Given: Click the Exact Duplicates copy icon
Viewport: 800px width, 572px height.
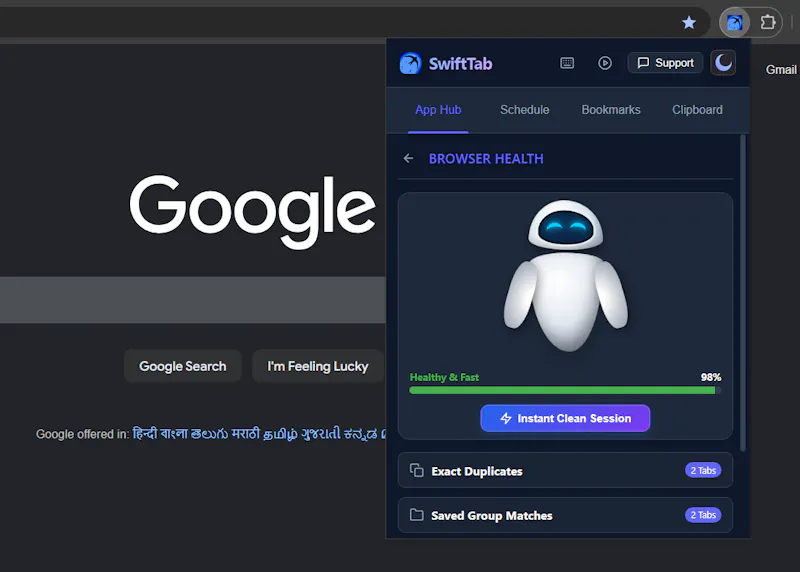Looking at the screenshot, I should coord(416,470).
